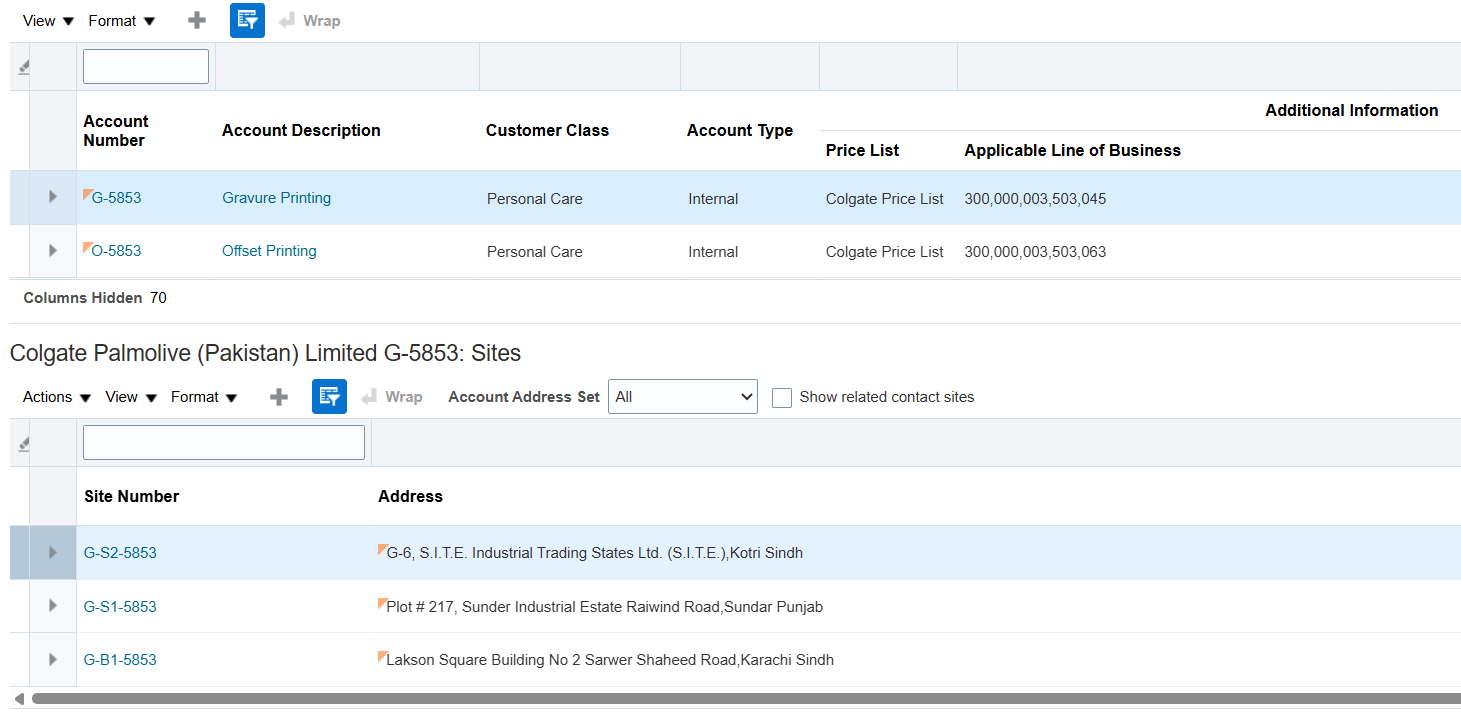Click the add site plus icon
Screen dimensions: 1461x717
279,397
